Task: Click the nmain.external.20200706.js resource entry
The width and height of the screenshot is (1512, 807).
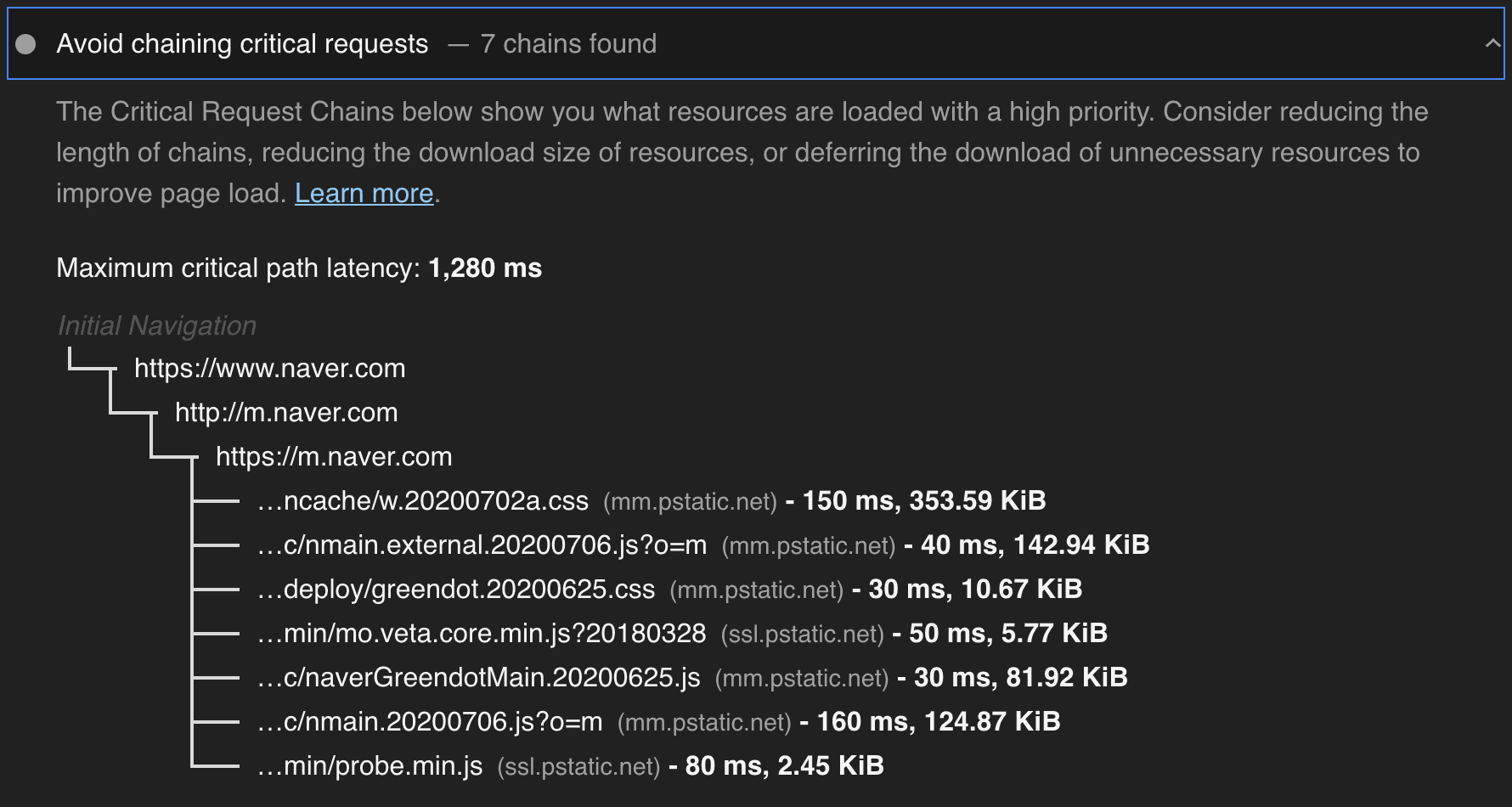Action: point(482,545)
